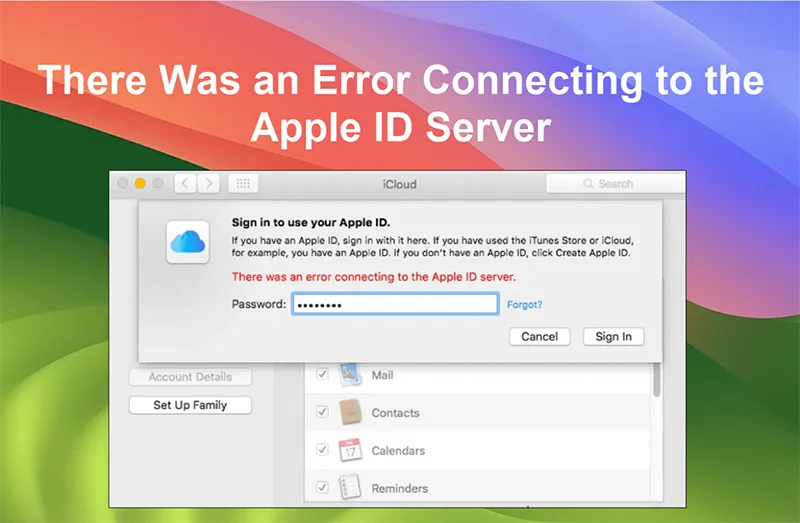This screenshot has width=800, height=523.
Task: Go forward with the right chevron button
Action: [x=209, y=183]
